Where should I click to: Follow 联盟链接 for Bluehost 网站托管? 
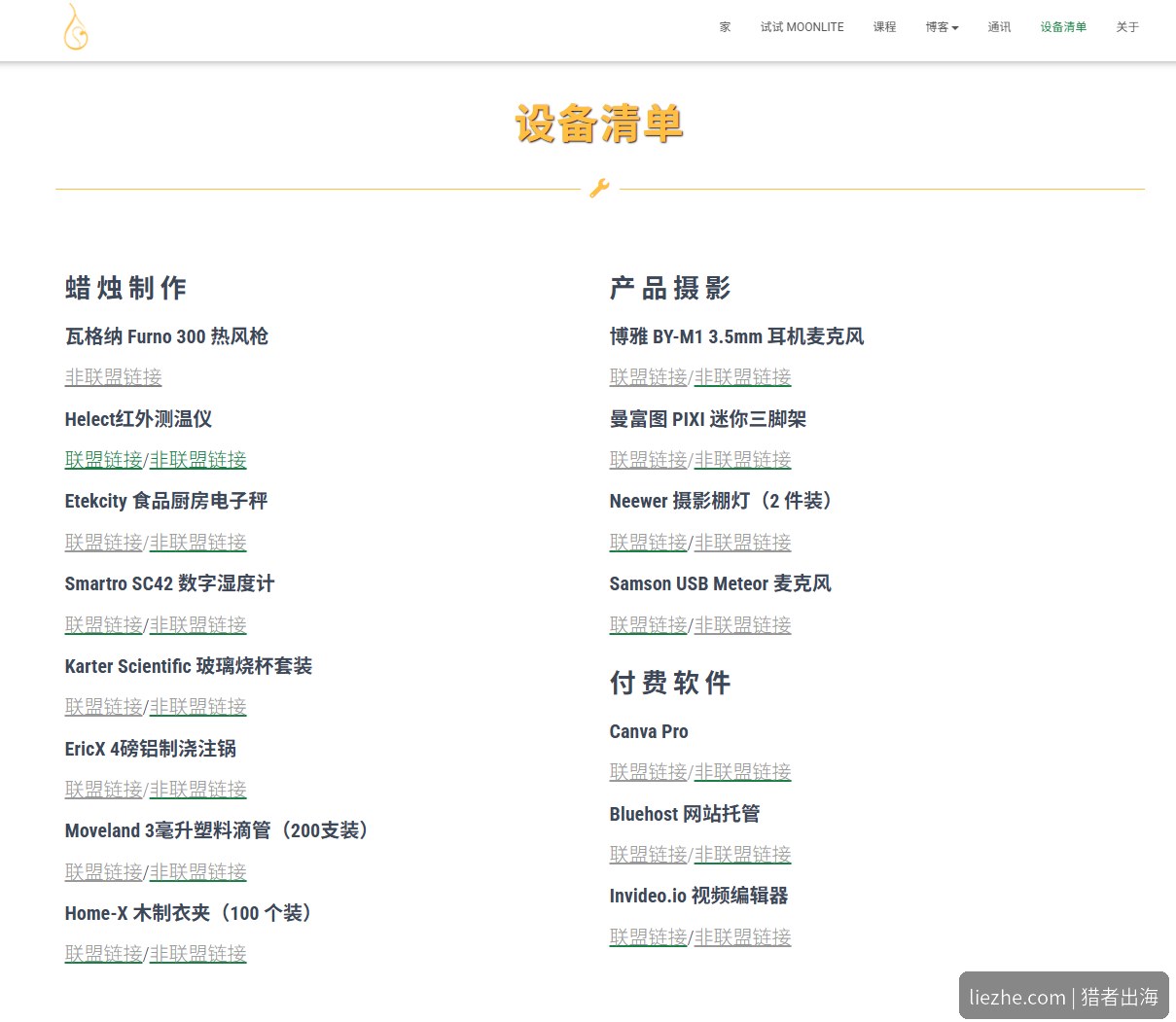click(649, 855)
